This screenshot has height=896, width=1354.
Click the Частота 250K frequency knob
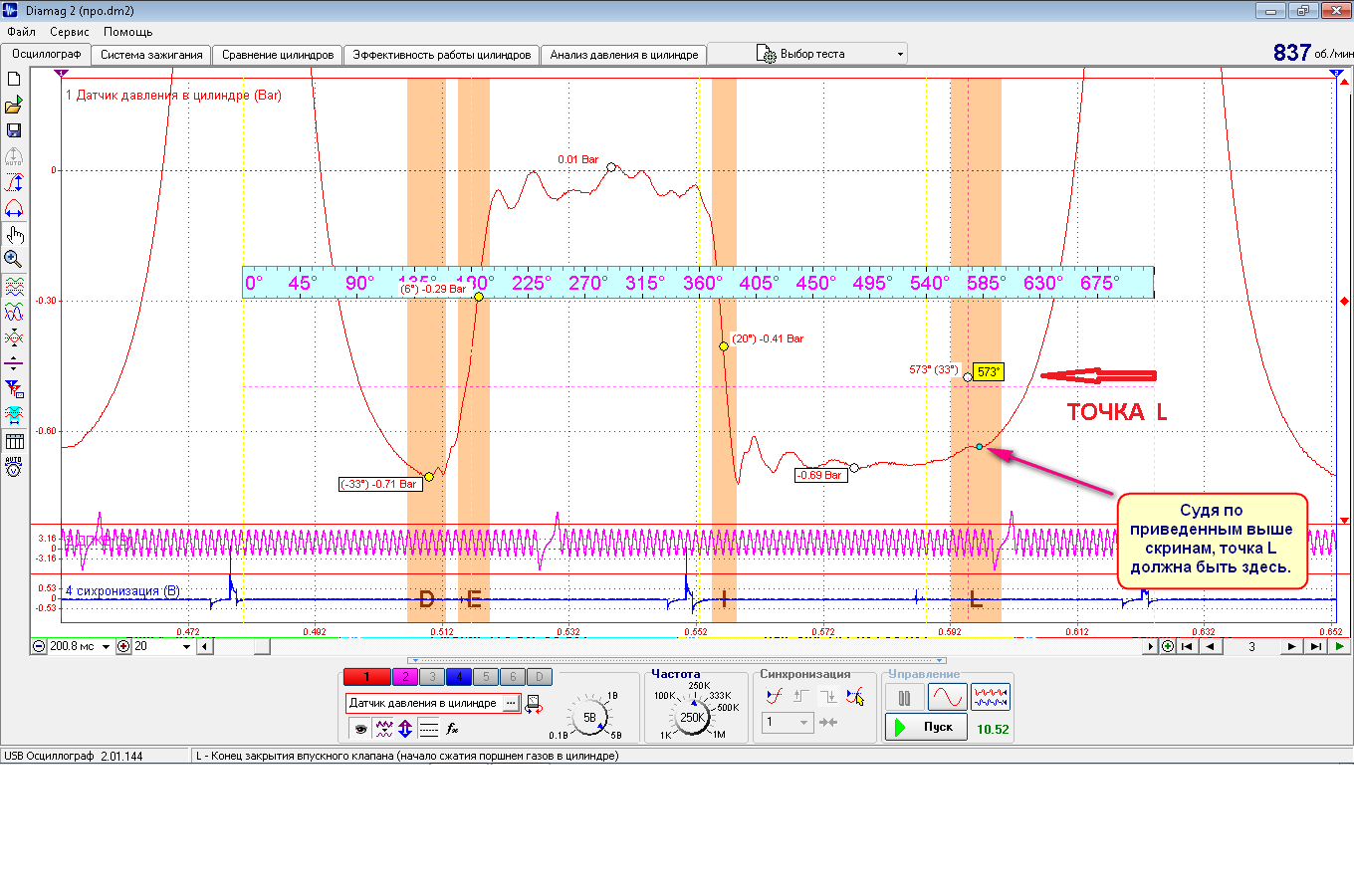point(692,717)
